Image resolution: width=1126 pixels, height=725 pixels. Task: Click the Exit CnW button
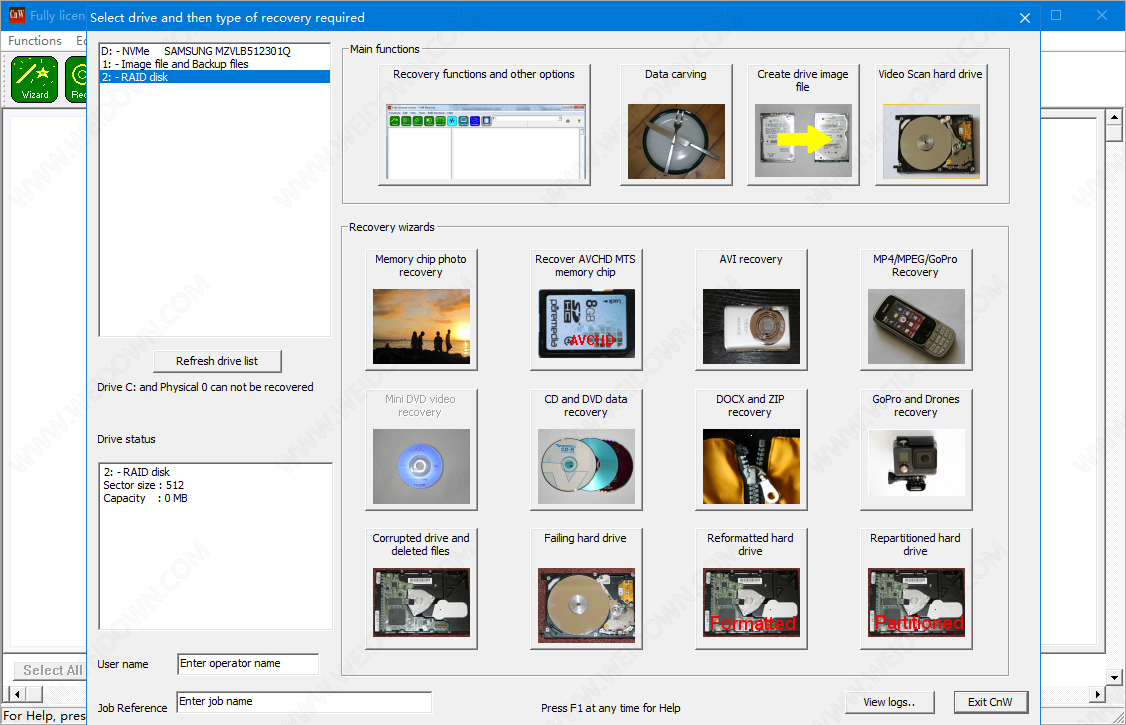(x=990, y=702)
